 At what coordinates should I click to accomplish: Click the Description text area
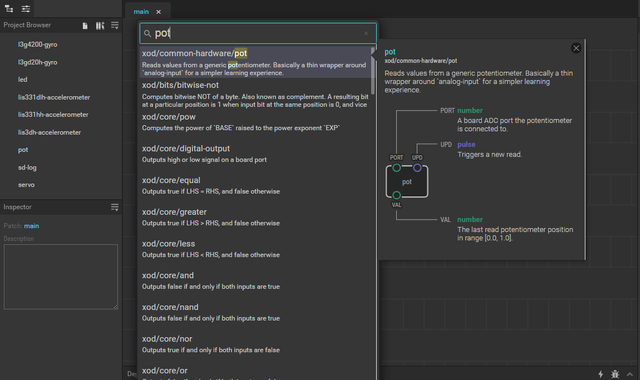pos(61,277)
